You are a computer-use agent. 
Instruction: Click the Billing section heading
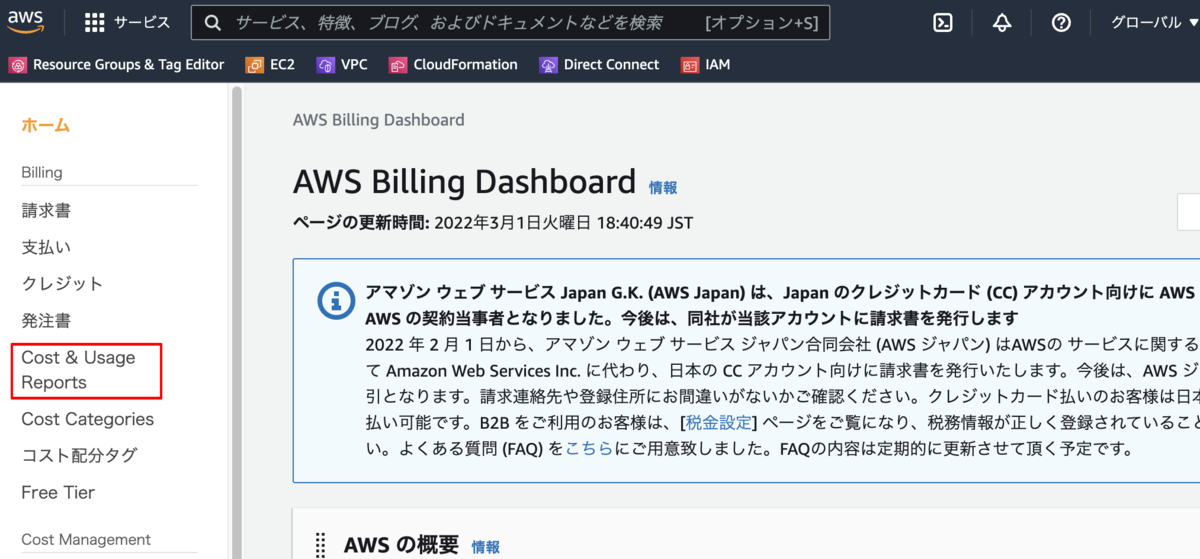coord(42,172)
